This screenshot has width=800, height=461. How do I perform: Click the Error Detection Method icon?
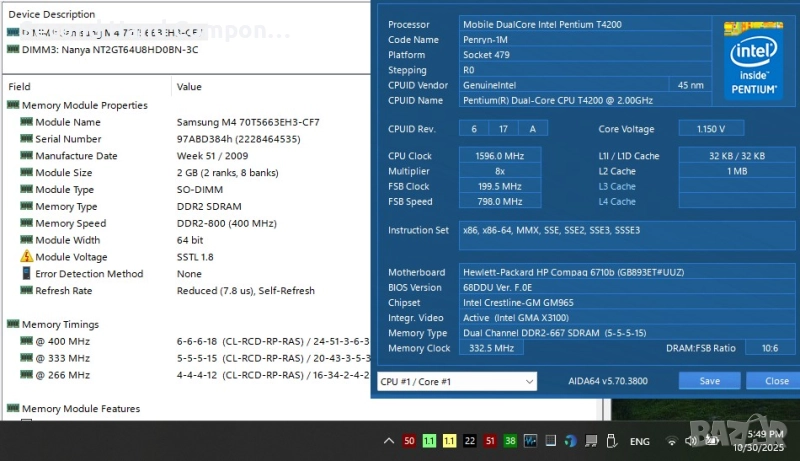[x=27, y=274]
